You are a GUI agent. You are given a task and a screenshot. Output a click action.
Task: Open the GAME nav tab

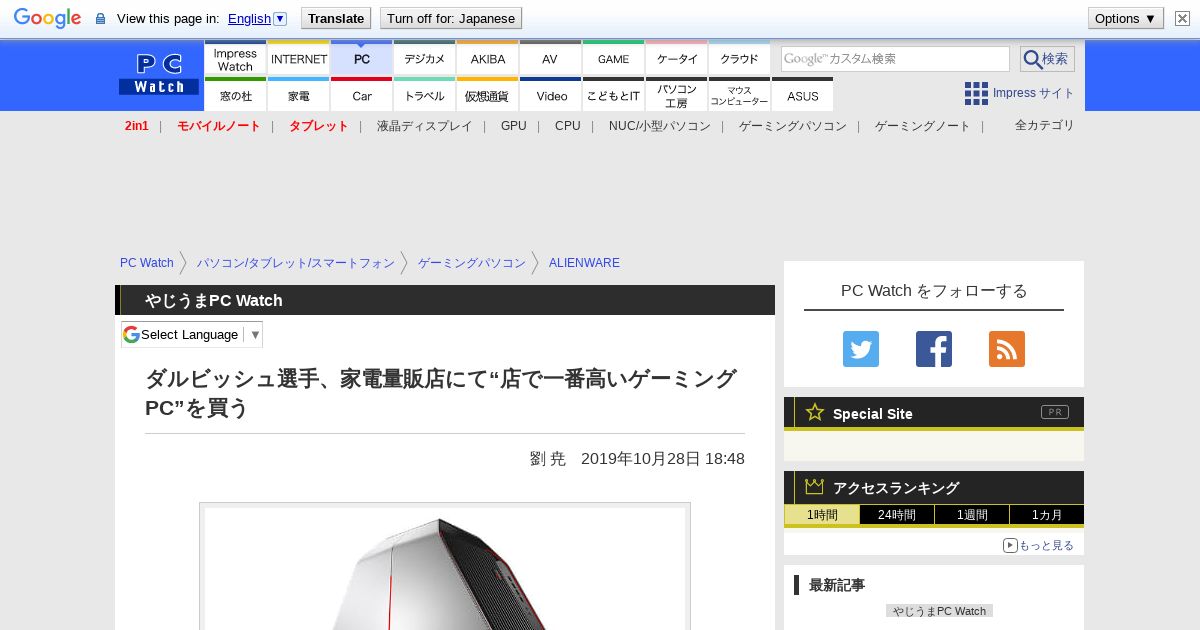(614, 59)
